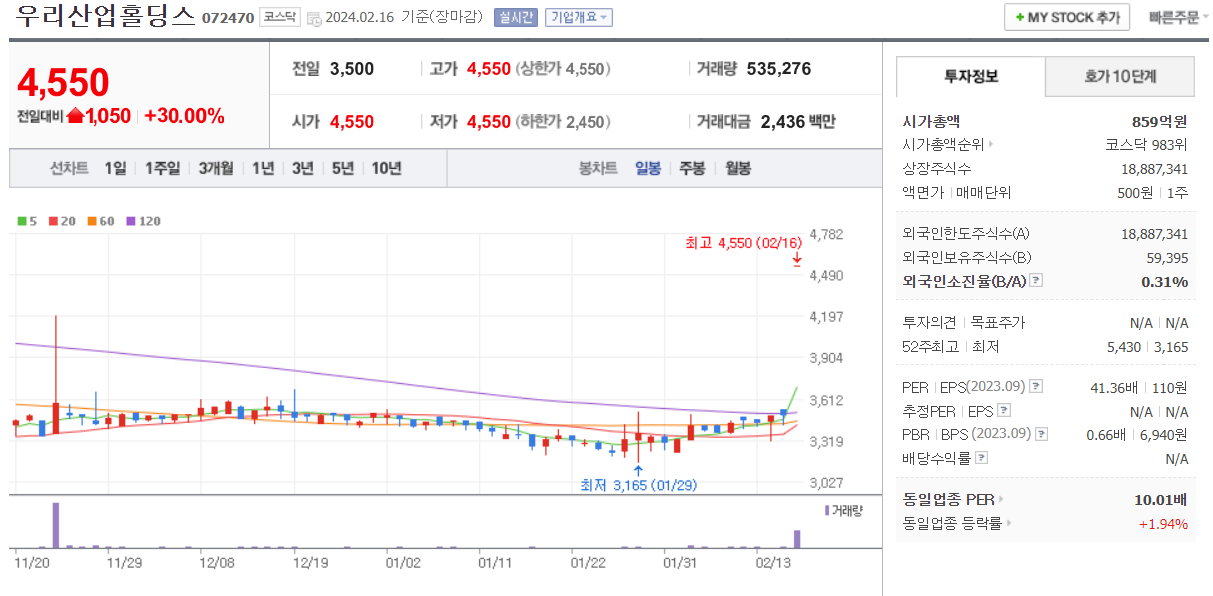Switch to the 호가10단계 tab
Screen dimensions: 1213x596
tap(1120, 76)
